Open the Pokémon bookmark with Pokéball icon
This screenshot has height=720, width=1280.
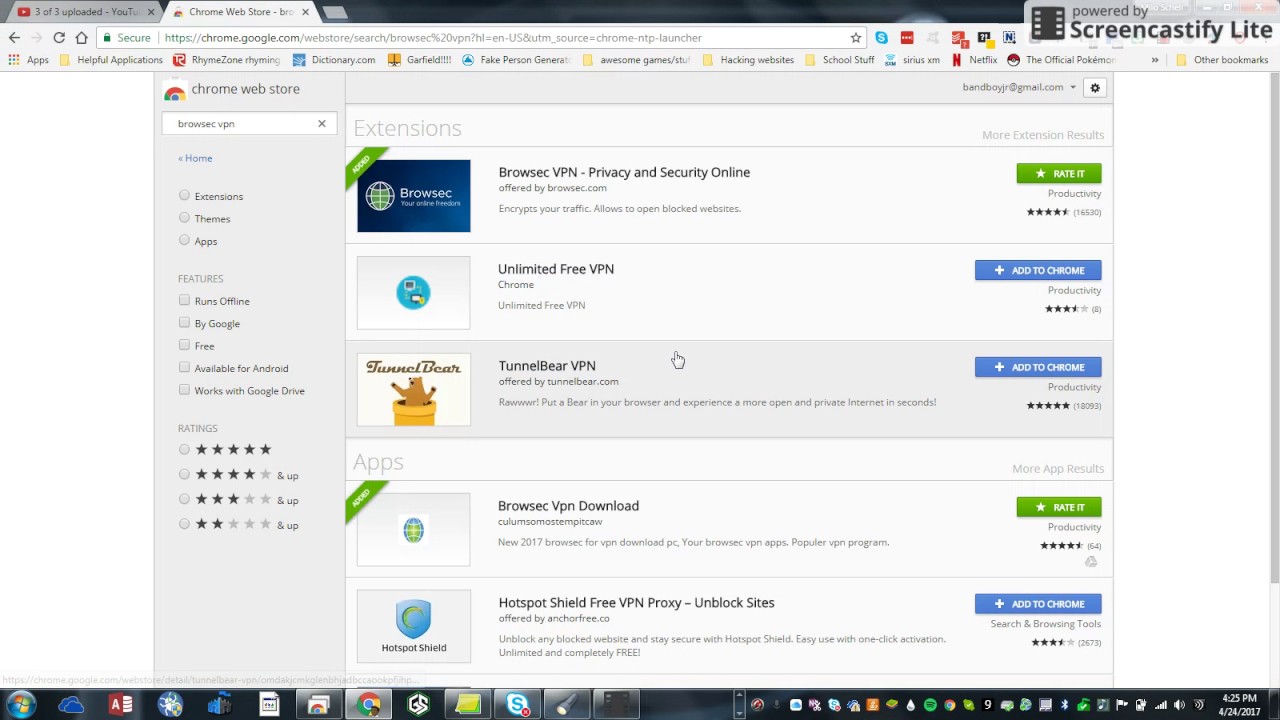(1060, 60)
